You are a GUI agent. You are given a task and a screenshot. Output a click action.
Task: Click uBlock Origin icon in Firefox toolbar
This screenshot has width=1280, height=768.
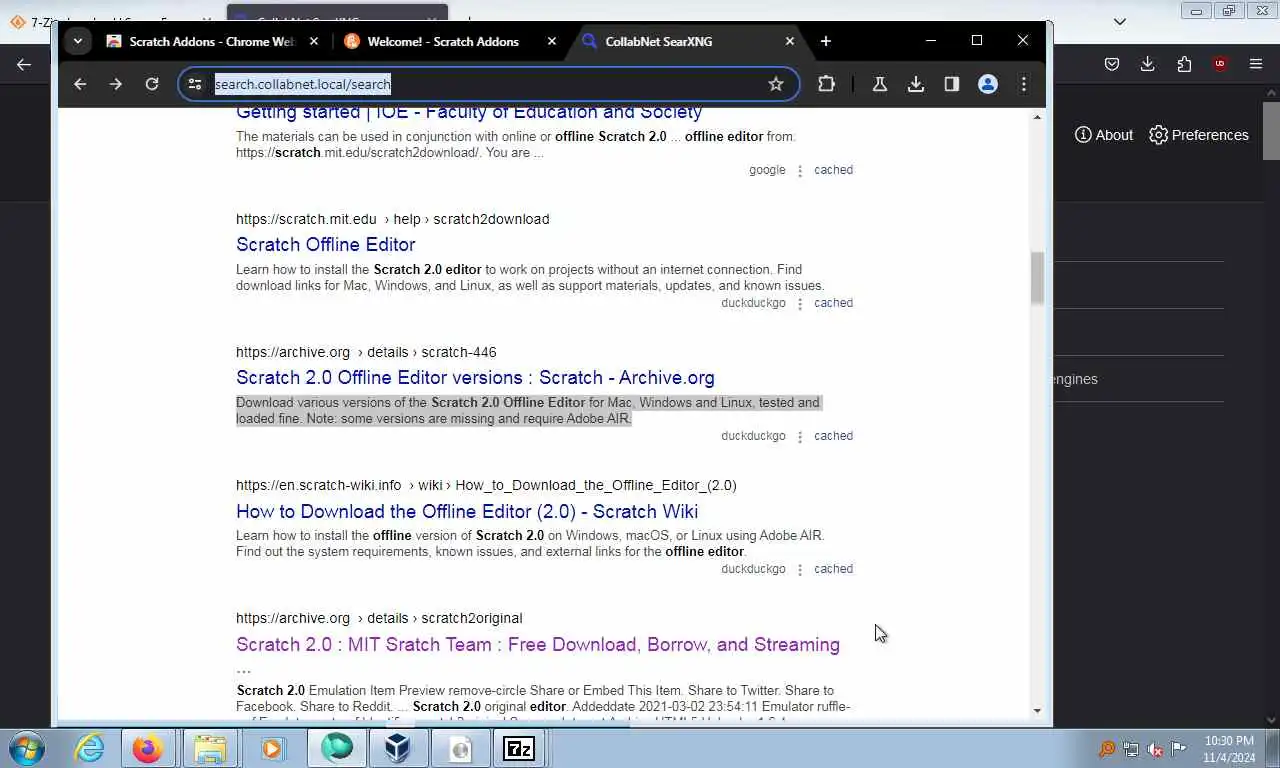point(1220,64)
